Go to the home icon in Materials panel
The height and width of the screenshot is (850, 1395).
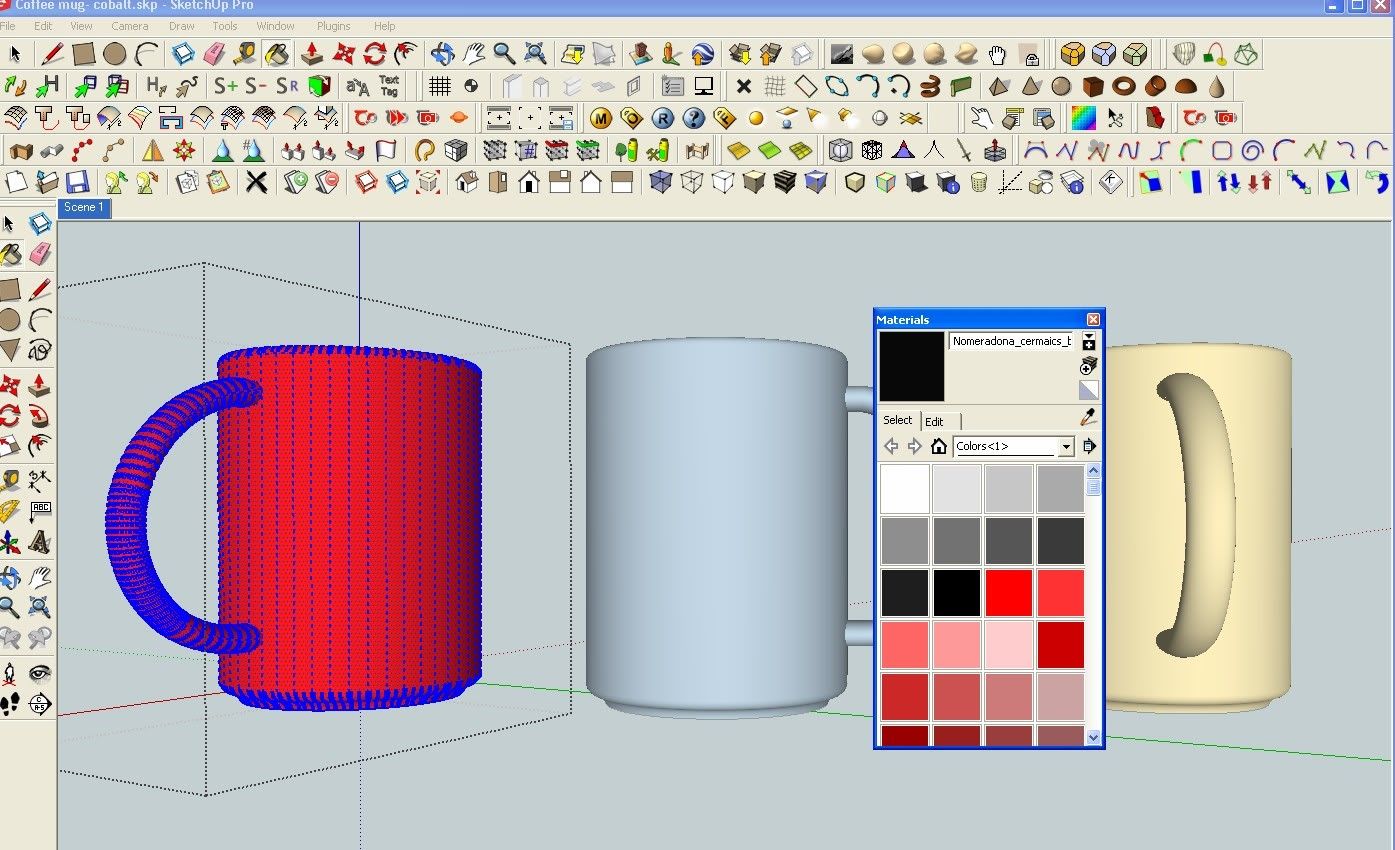(x=938, y=446)
